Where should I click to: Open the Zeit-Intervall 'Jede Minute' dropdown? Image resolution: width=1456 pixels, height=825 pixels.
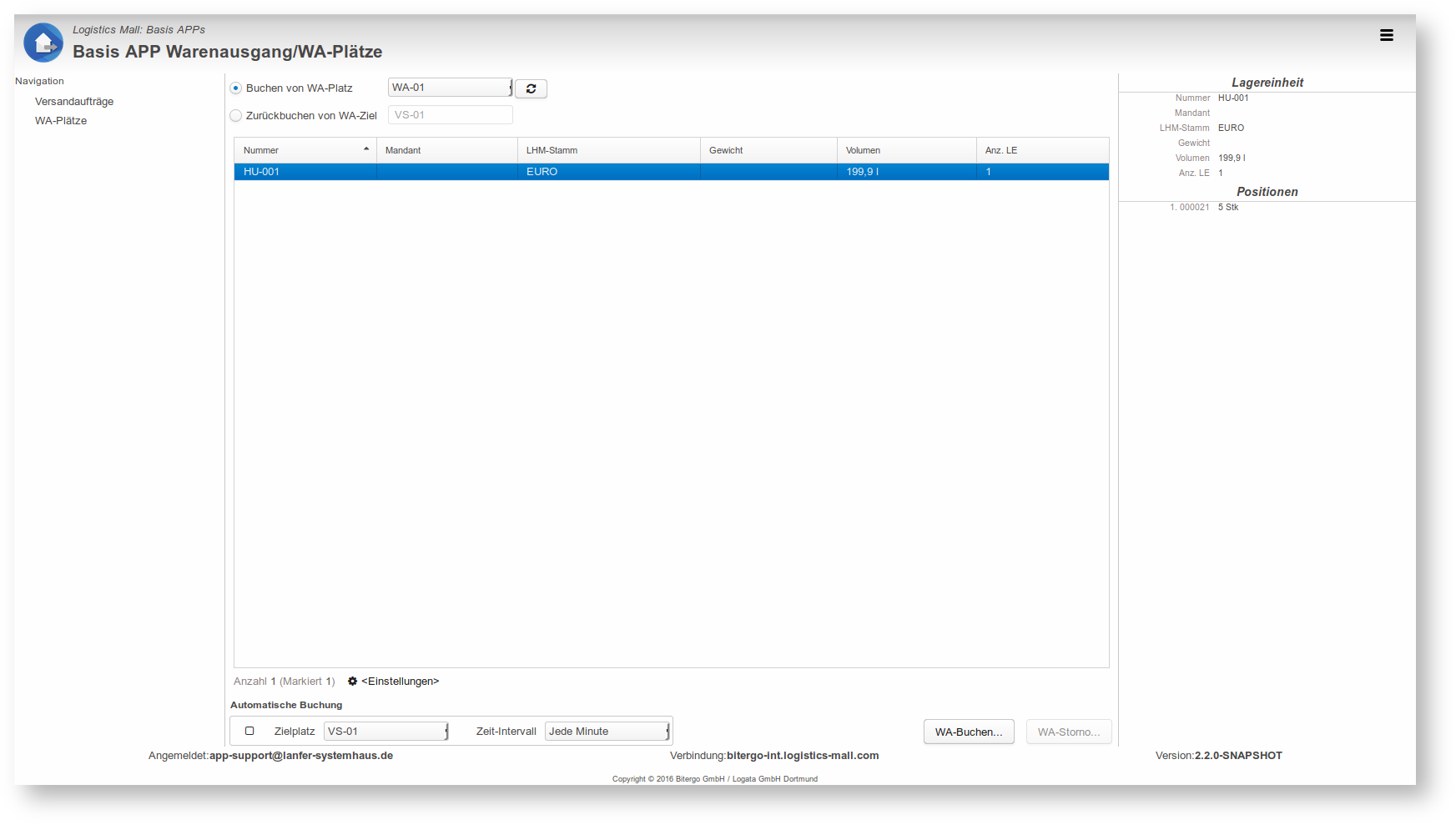tap(607, 732)
